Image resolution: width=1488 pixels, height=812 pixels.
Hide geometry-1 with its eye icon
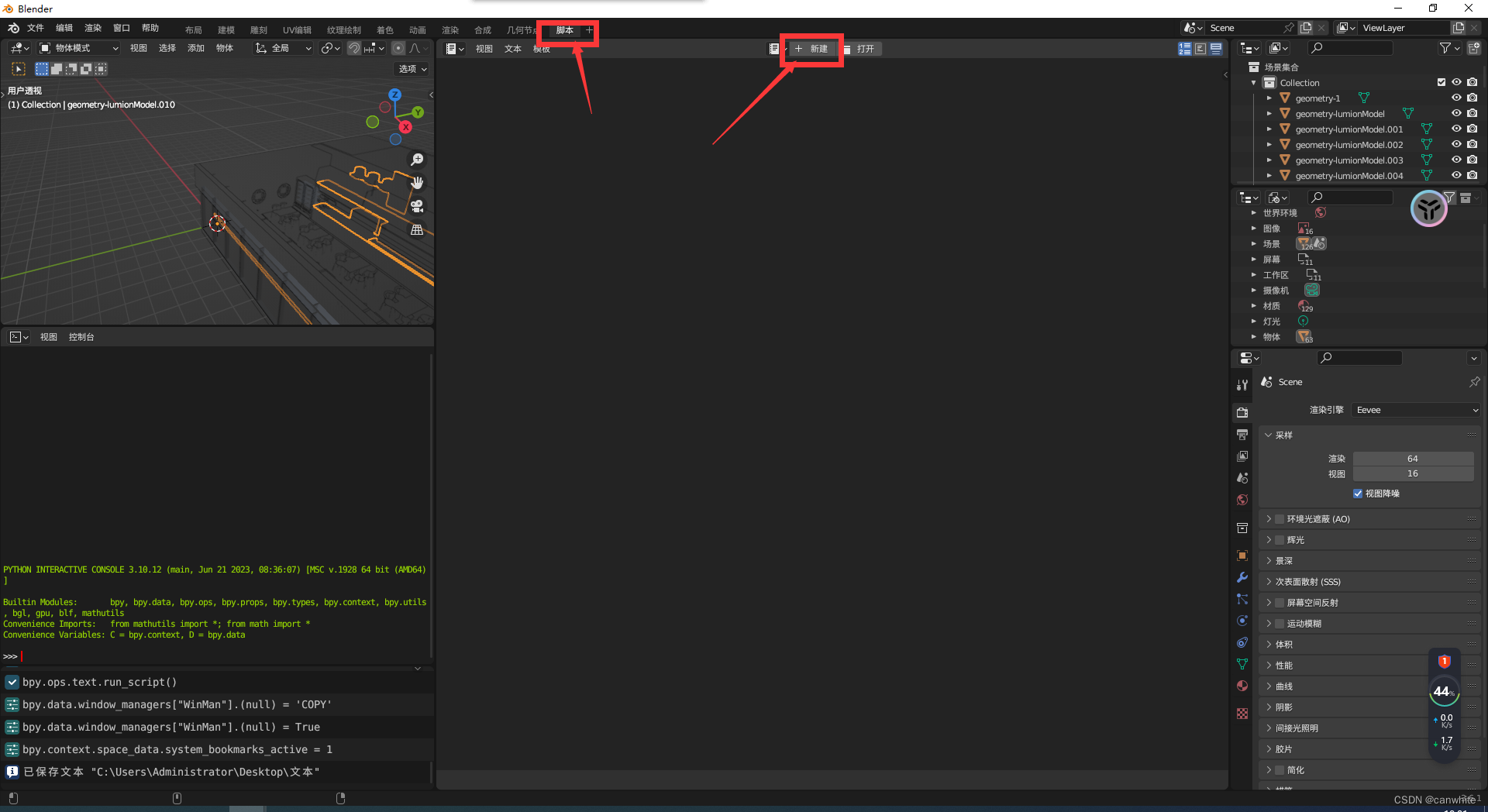click(x=1456, y=98)
